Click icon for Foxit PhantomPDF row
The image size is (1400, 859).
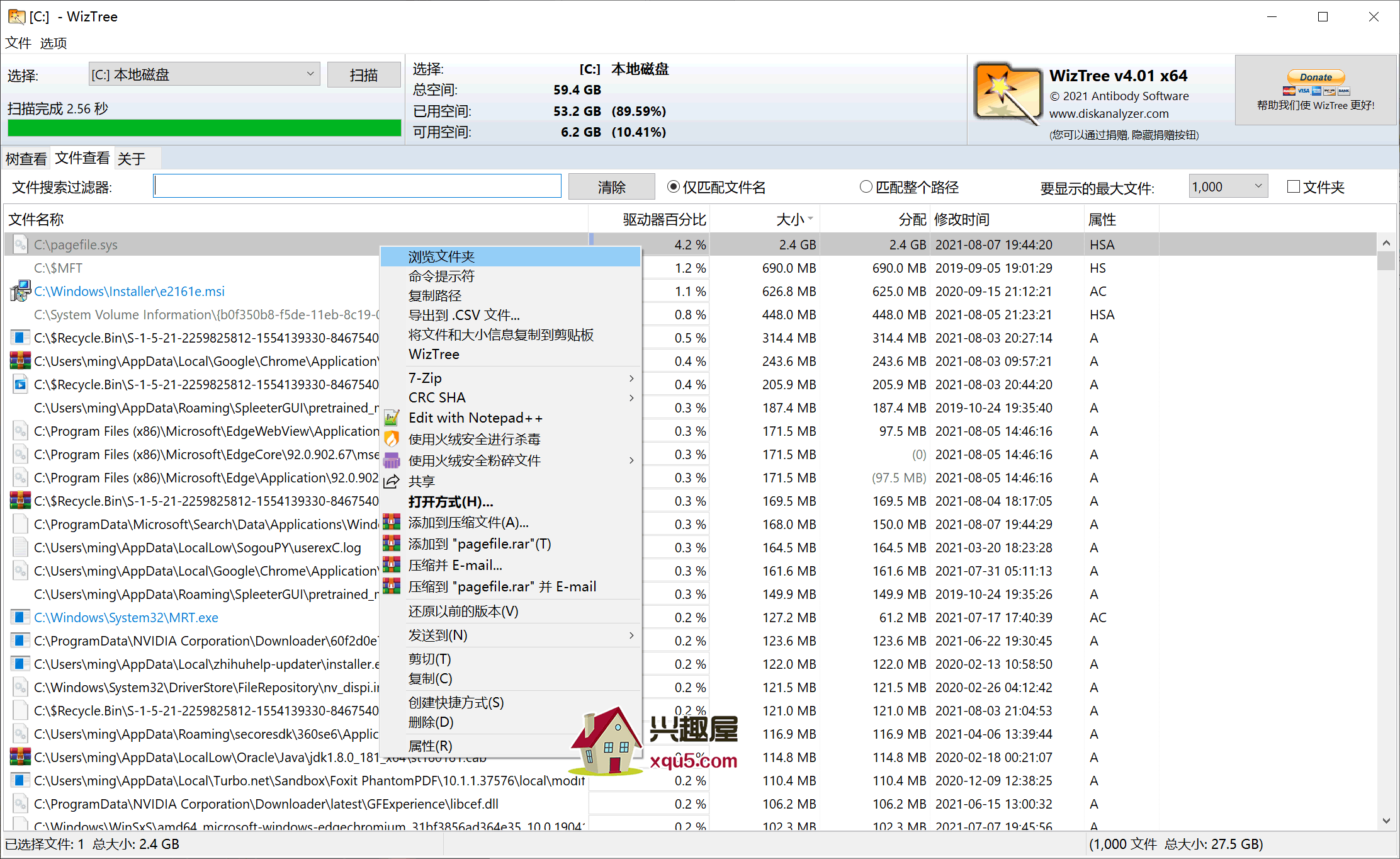[x=20, y=780]
